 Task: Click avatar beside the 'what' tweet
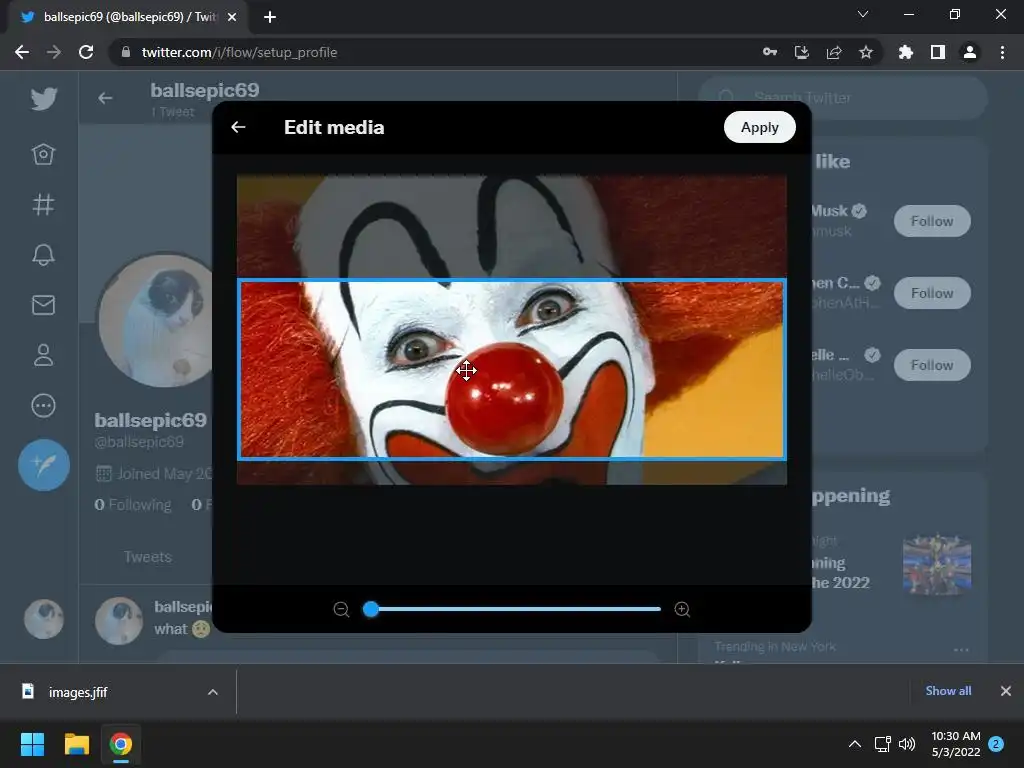pos(119,620)
